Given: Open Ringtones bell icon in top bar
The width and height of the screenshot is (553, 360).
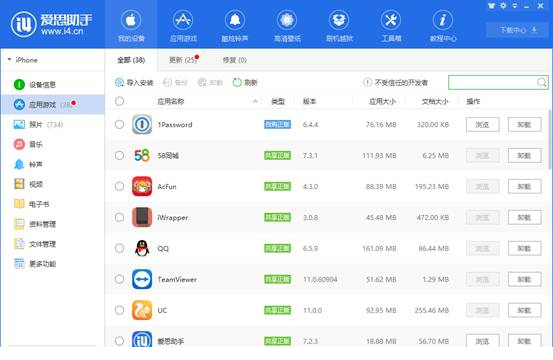Looking at the screenshot, I should point(235,20).
